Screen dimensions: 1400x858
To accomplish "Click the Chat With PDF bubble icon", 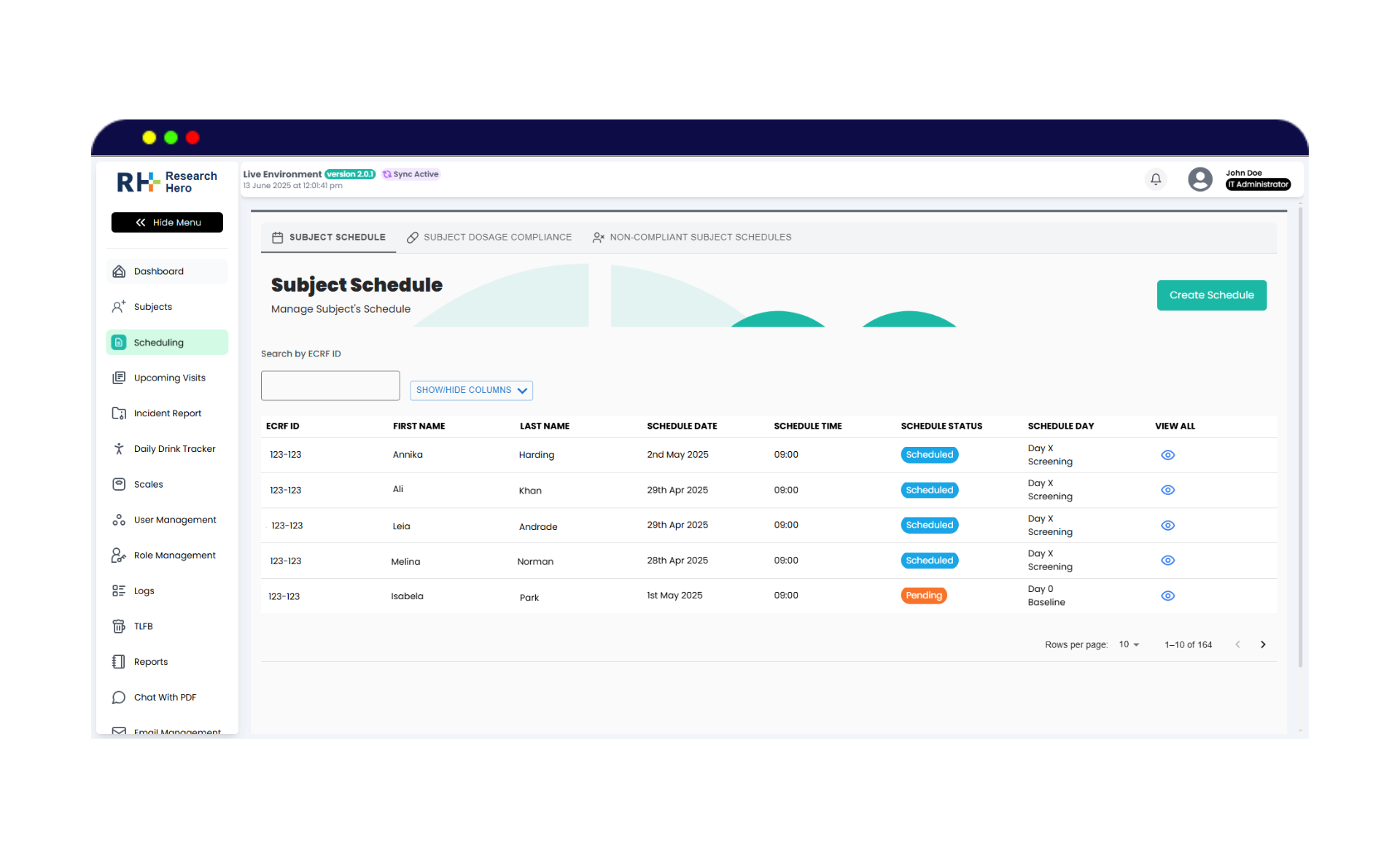I will (119, 698).
